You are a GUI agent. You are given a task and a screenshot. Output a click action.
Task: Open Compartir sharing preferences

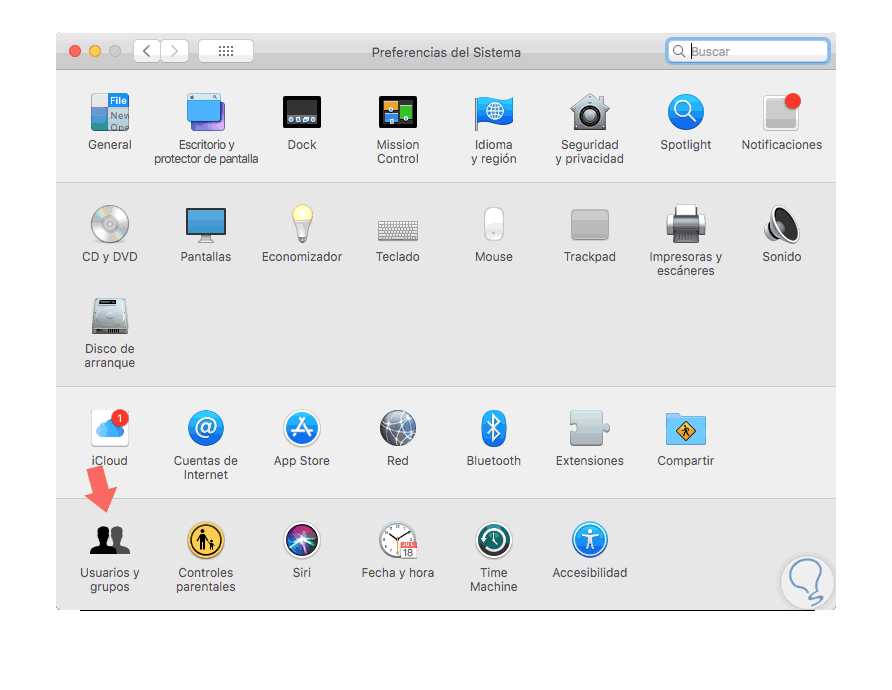coord(685,429)
